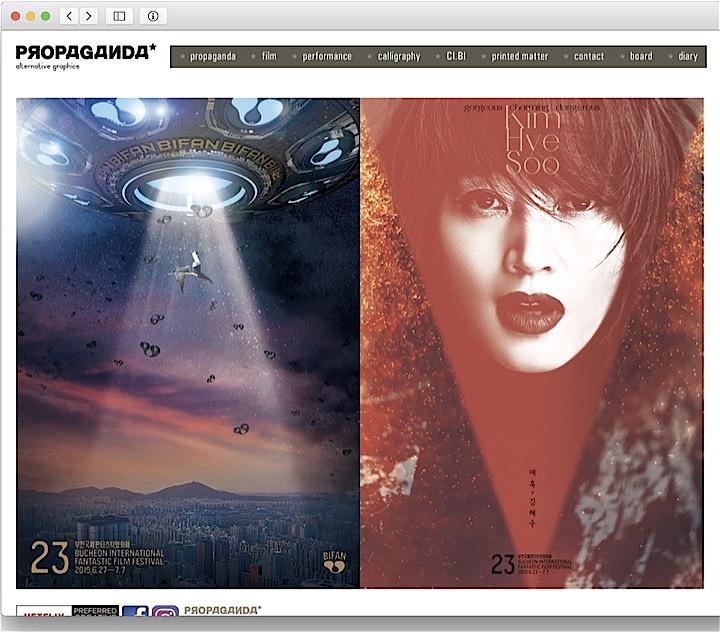The width and height of the screenshot is (720, 632).
Task: Open the site information icon
Action: [152, 16]
